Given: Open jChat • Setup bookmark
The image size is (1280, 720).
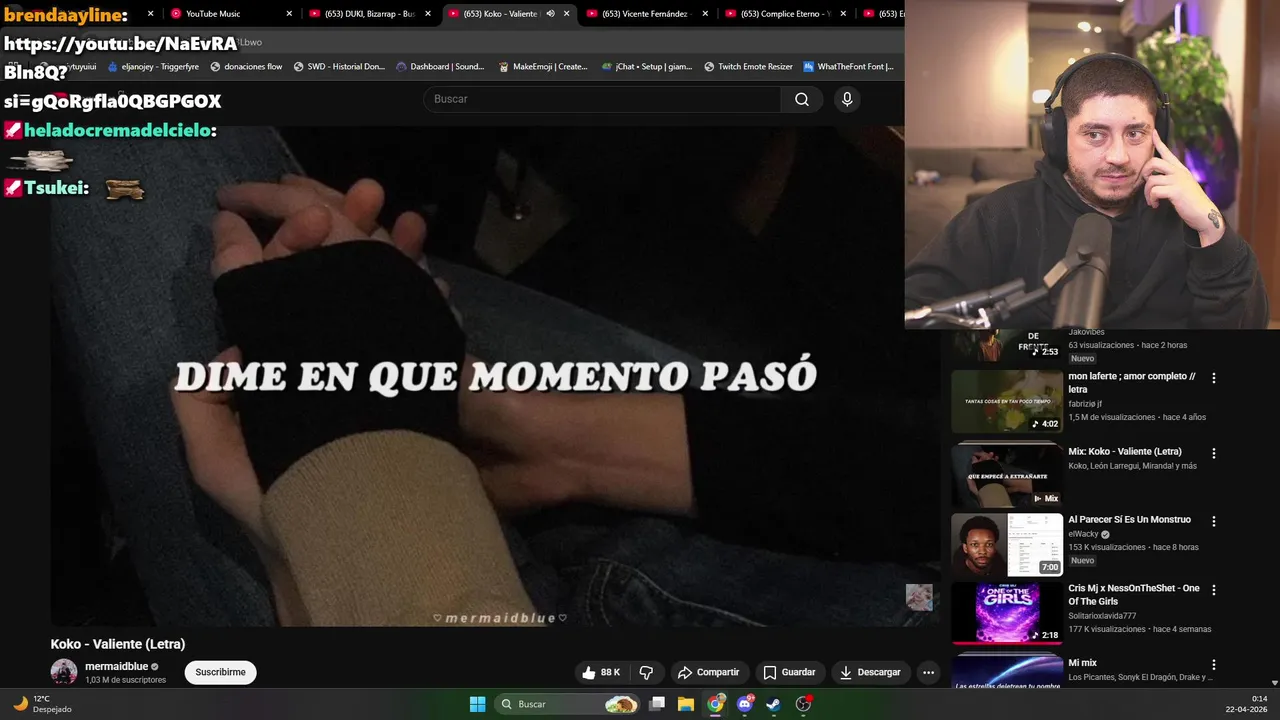Looking at the screenshot, I should point(647,66).
